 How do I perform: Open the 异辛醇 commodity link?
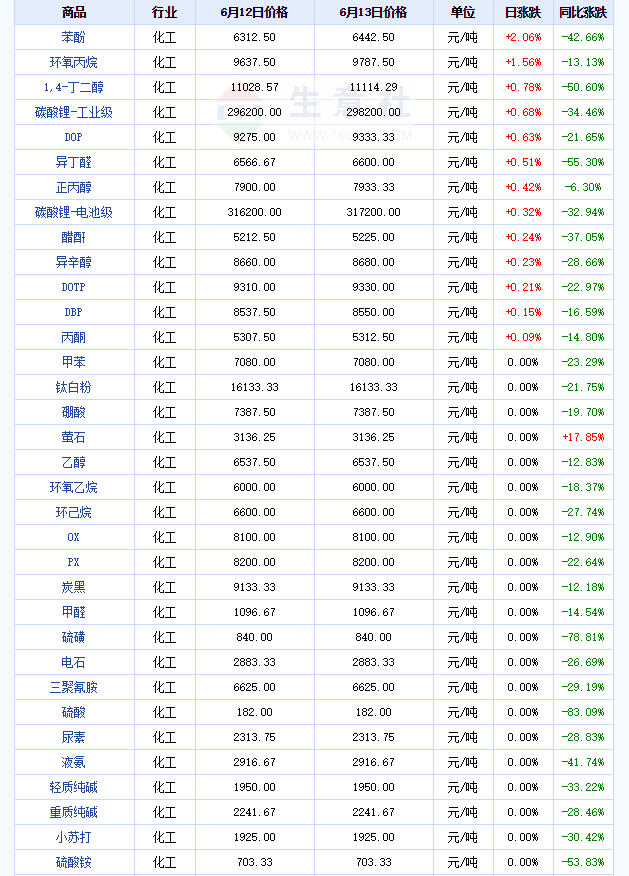tap(73, 263)
